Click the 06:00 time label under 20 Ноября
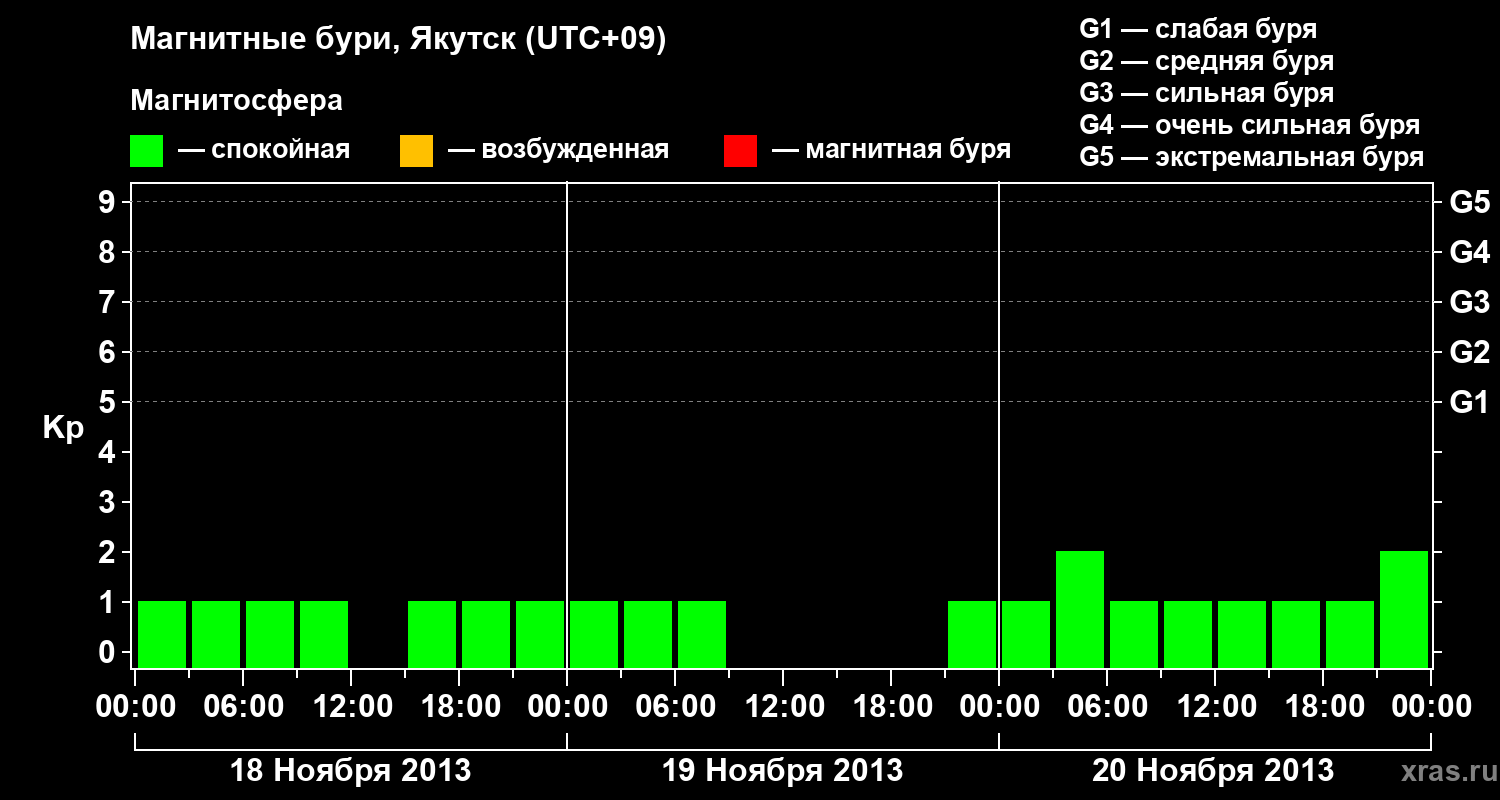 click(x=1107, y=706)
